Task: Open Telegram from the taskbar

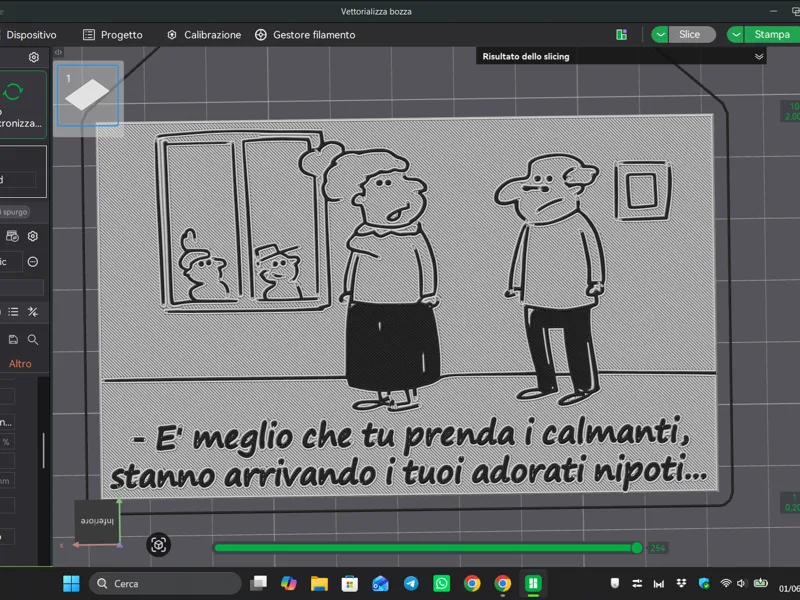Action: [x=411, y=583]
